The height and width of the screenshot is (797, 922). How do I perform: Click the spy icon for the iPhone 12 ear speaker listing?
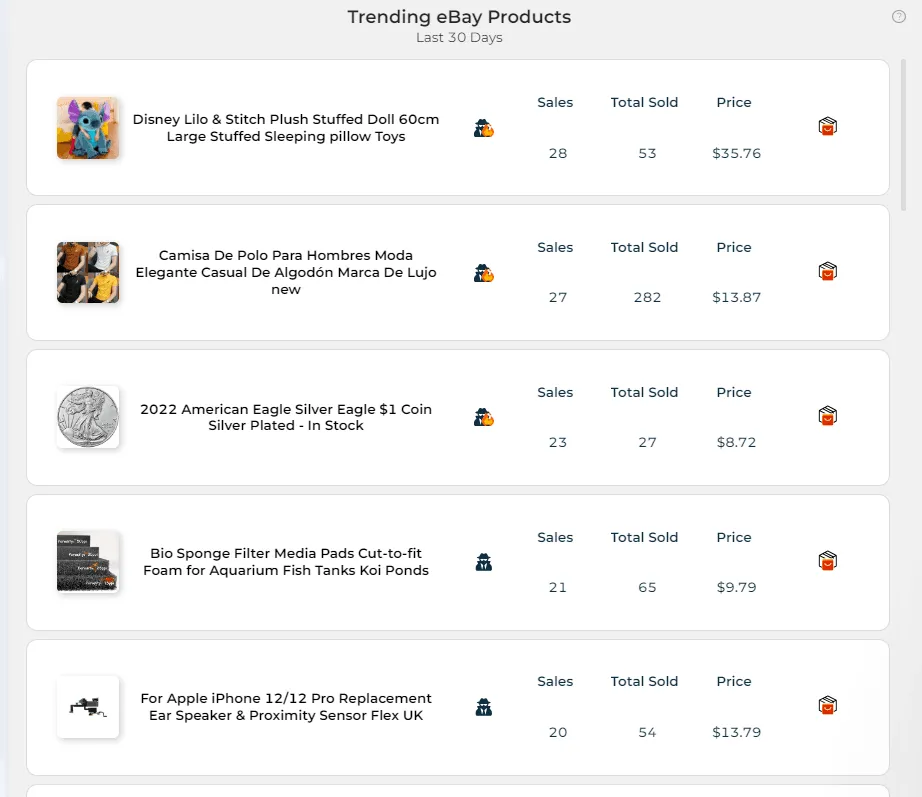coord(483,706)
